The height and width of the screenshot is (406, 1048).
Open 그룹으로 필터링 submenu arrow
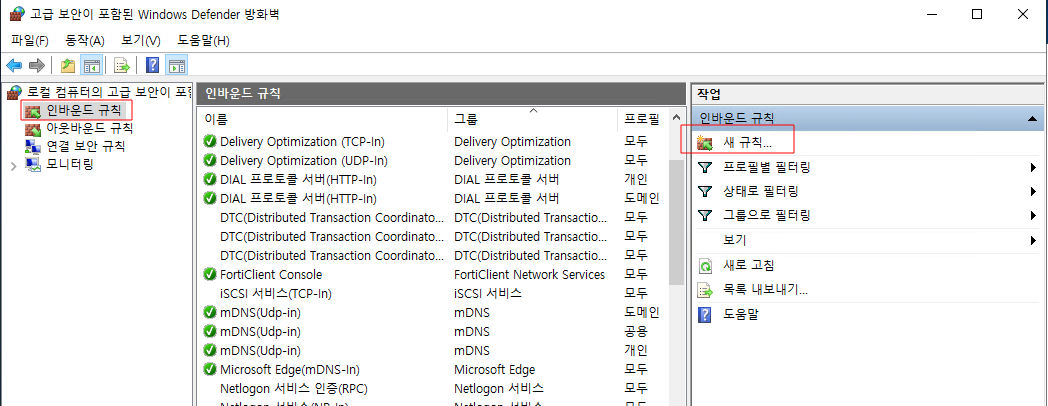click(x=1033, y=215)
